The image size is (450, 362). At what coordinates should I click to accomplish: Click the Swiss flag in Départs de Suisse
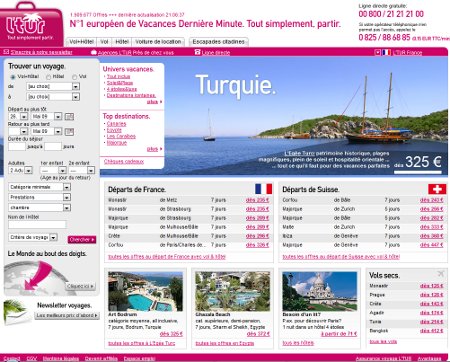[x=437, y=189]
